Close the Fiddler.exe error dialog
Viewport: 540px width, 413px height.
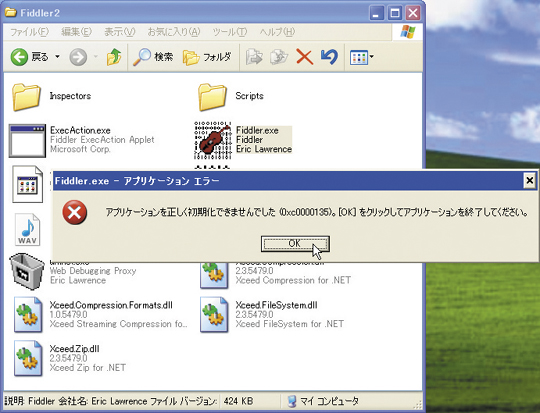[530, 180]
